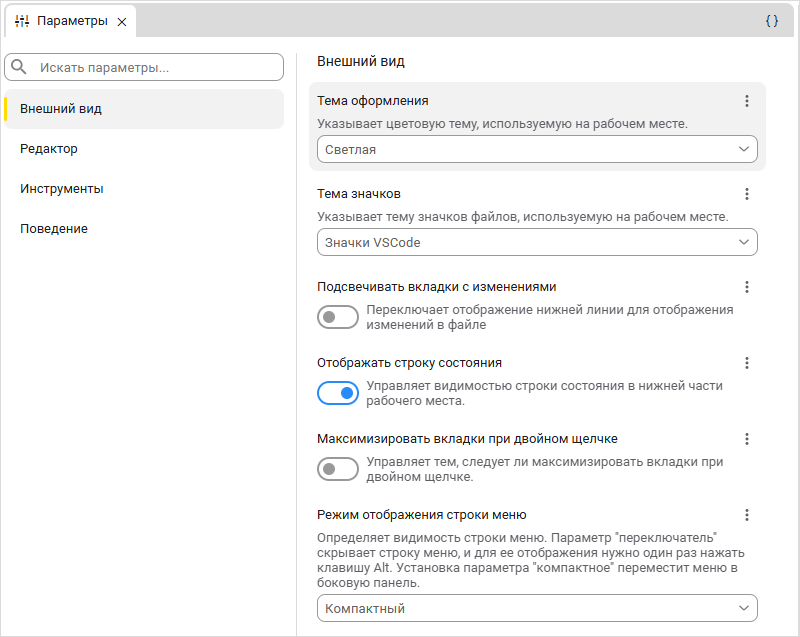Disable Отображать строку состояния switch
This screenshot has height=637, width=800.
tap(337, 393)
